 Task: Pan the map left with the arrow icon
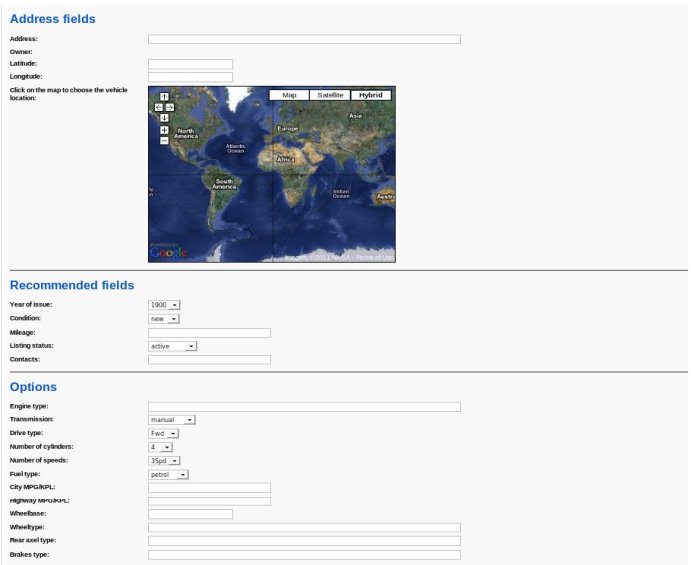pos(159,107)
